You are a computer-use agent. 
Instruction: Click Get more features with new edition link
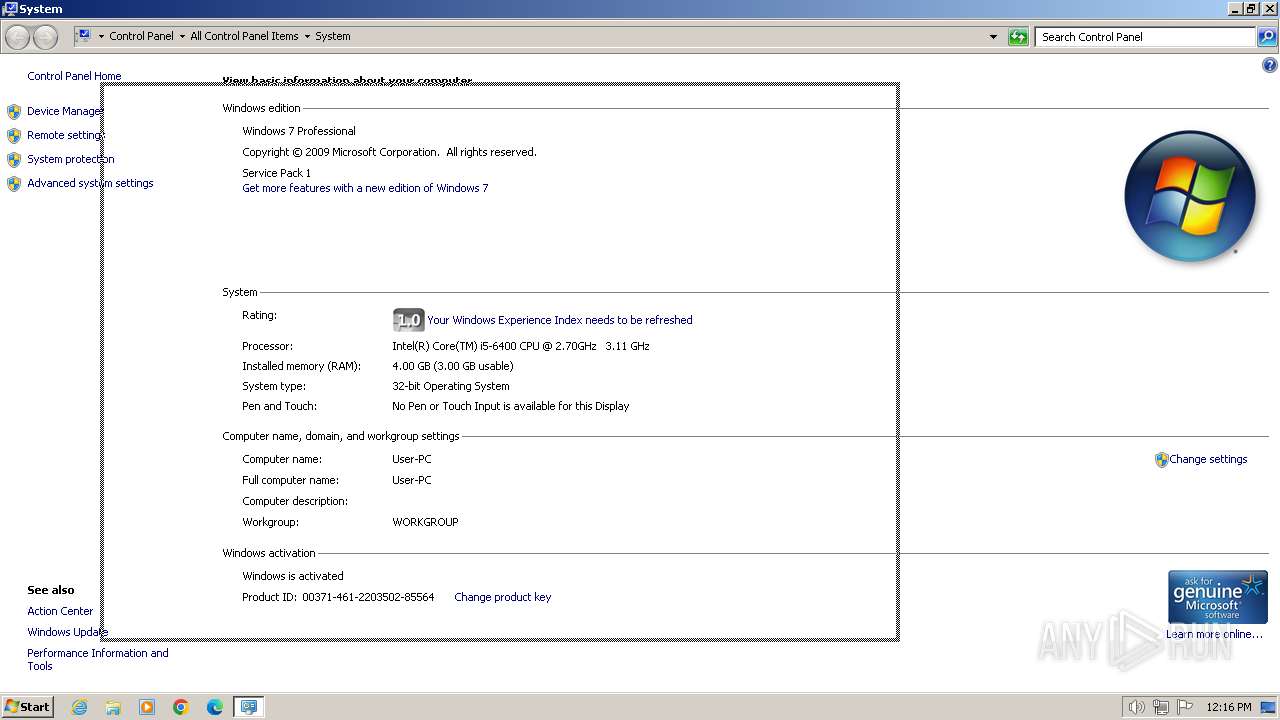365,188
